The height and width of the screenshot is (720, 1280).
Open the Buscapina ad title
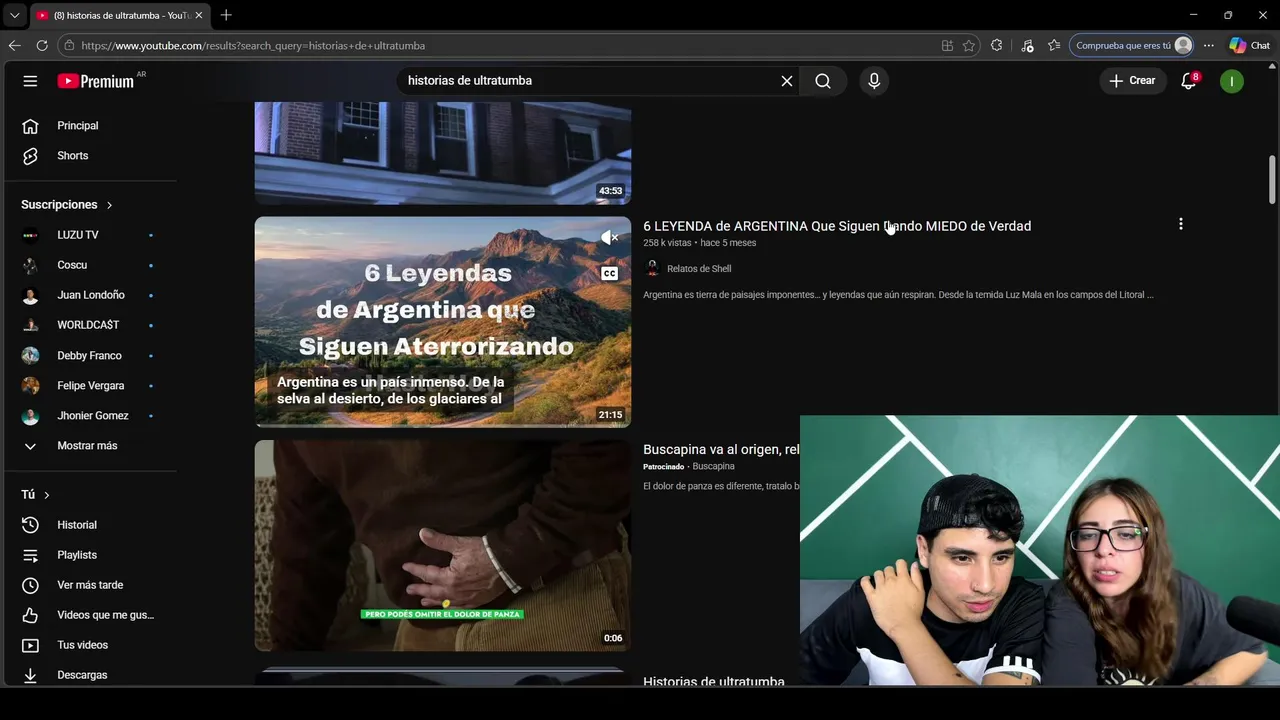[721, 450]
